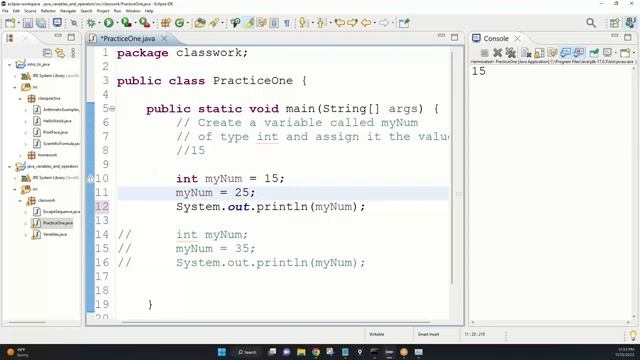Open the toolbar Search magnifier at right

(x=591, y=23)
